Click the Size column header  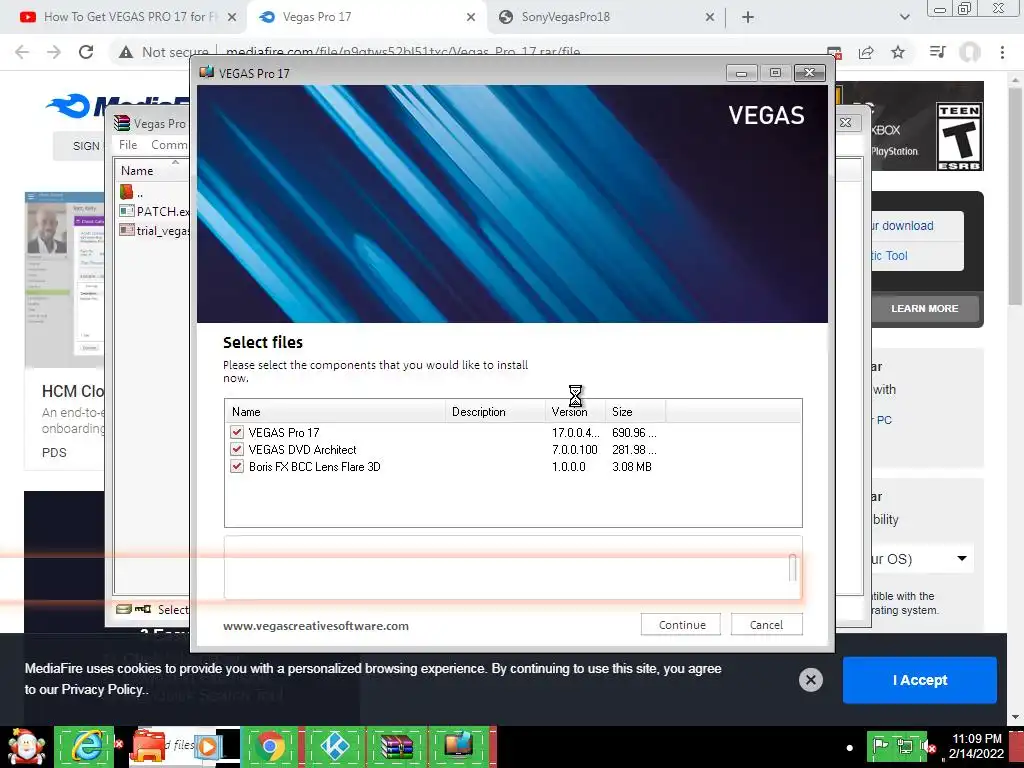(x=635, y=411)
